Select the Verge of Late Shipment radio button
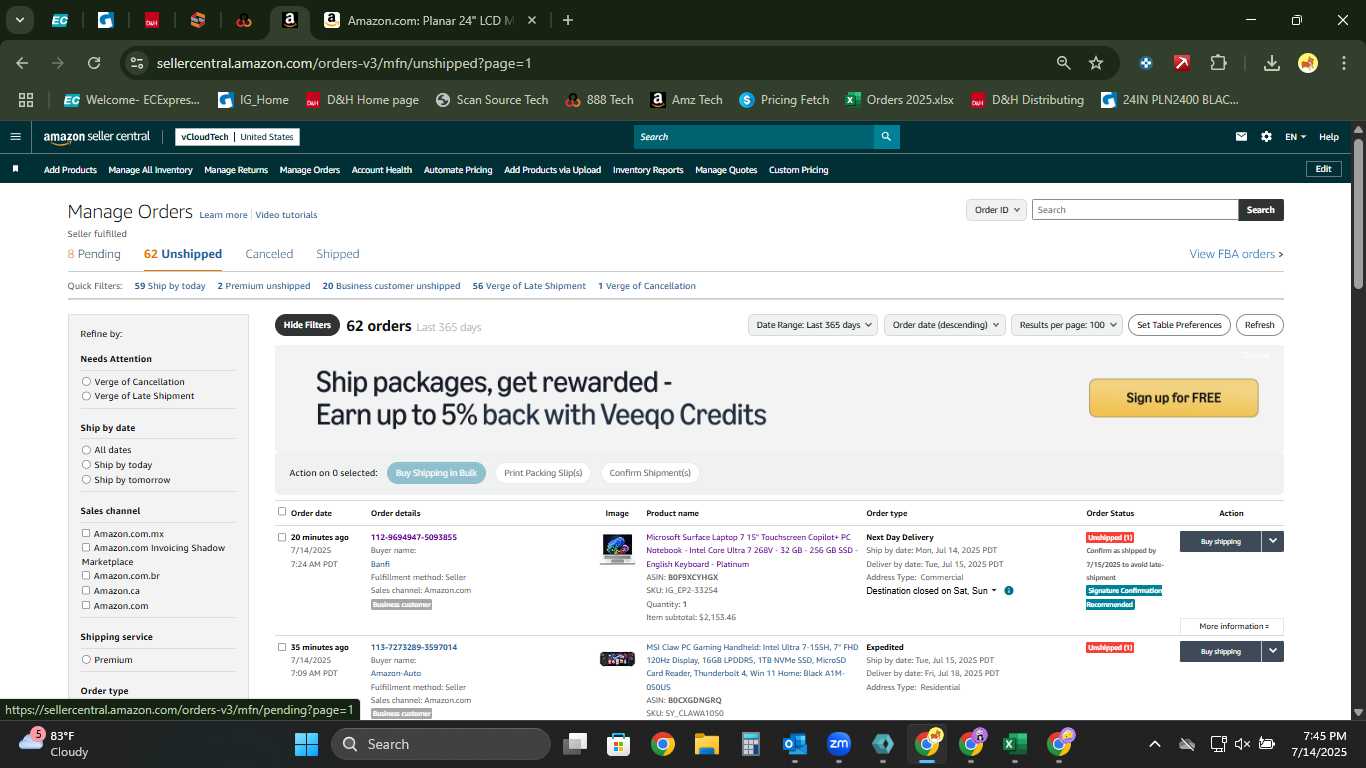Screen dimensions: 1366x768 tap(86, 396)
